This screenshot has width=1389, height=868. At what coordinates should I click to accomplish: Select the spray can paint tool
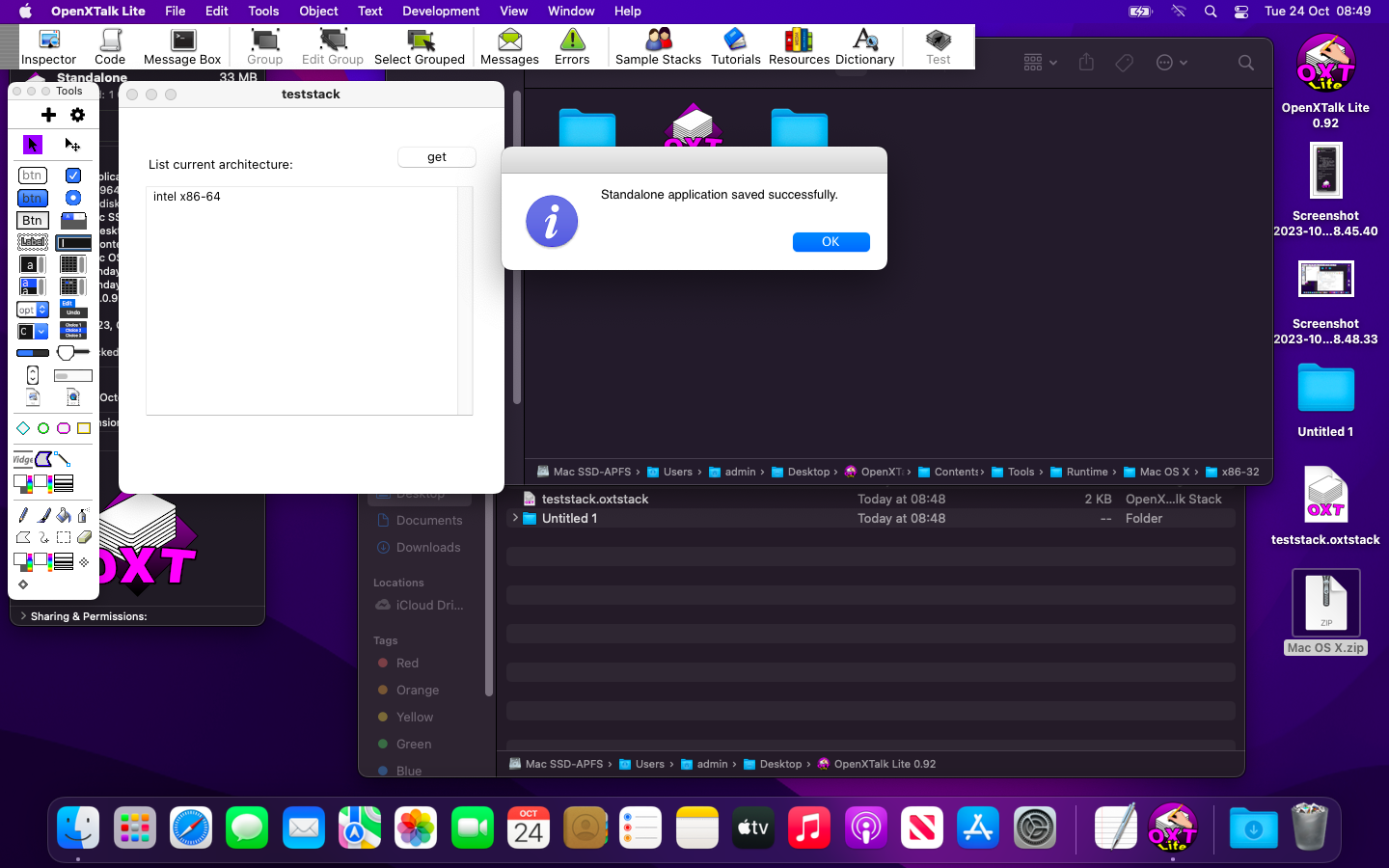click(84, 515)
